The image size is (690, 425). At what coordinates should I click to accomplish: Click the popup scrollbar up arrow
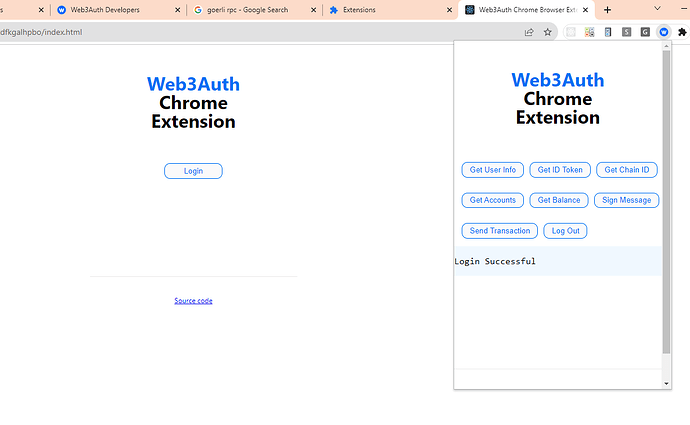coord(666,46)
